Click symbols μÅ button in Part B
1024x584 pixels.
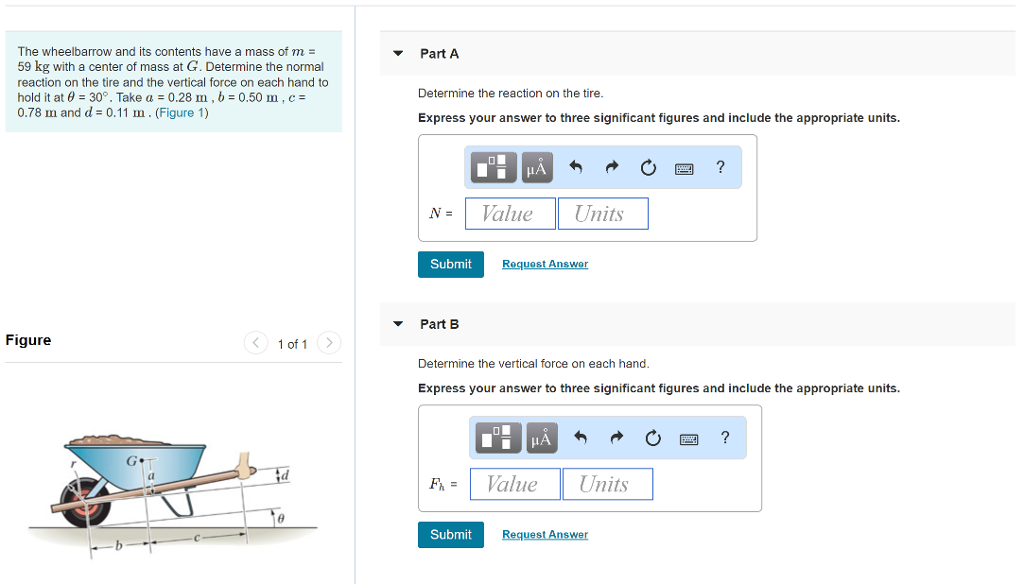tap(540, 438)
